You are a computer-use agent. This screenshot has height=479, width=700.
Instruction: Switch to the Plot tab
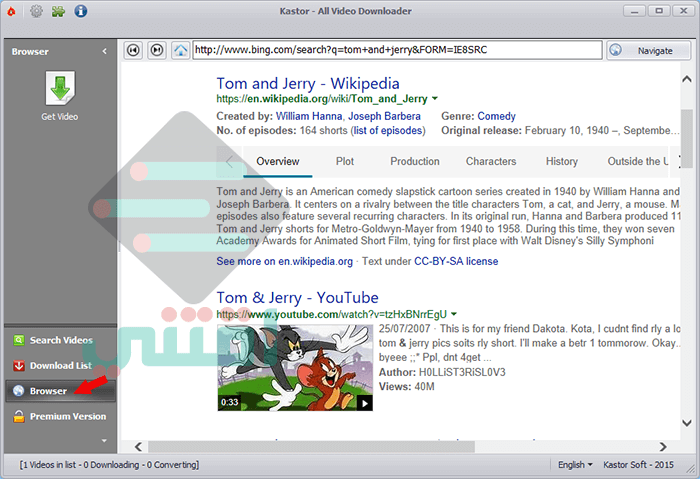pos(345,161)
